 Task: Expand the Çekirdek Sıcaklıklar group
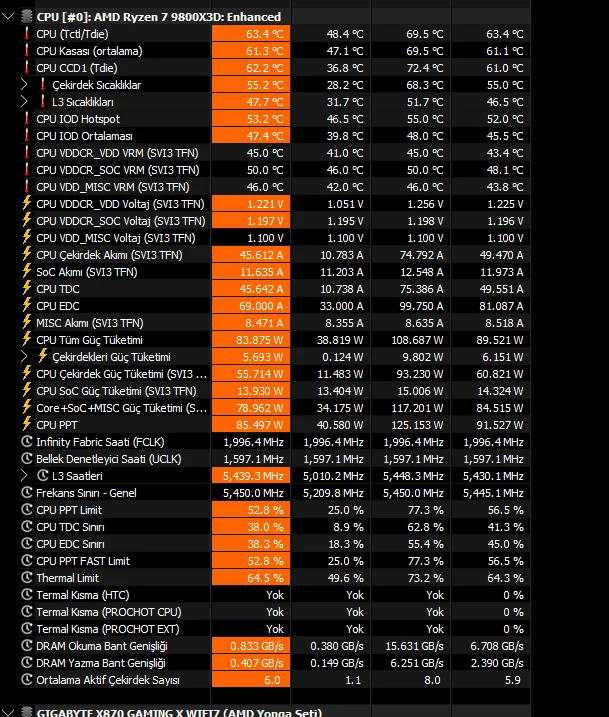click(24, 85)
